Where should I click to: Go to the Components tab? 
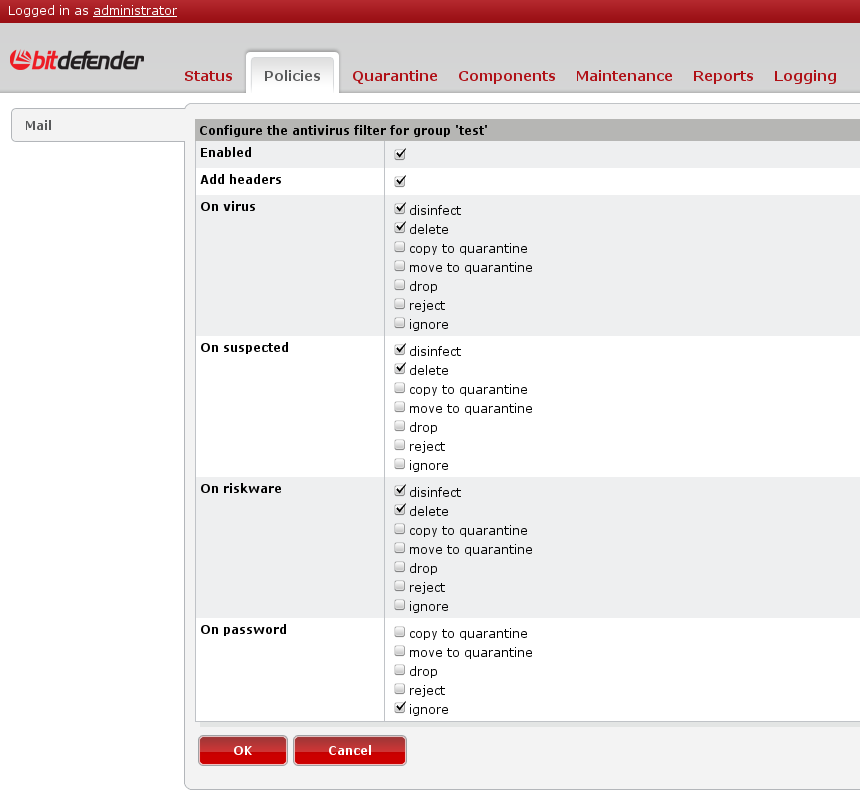click(x=506, y=76)
